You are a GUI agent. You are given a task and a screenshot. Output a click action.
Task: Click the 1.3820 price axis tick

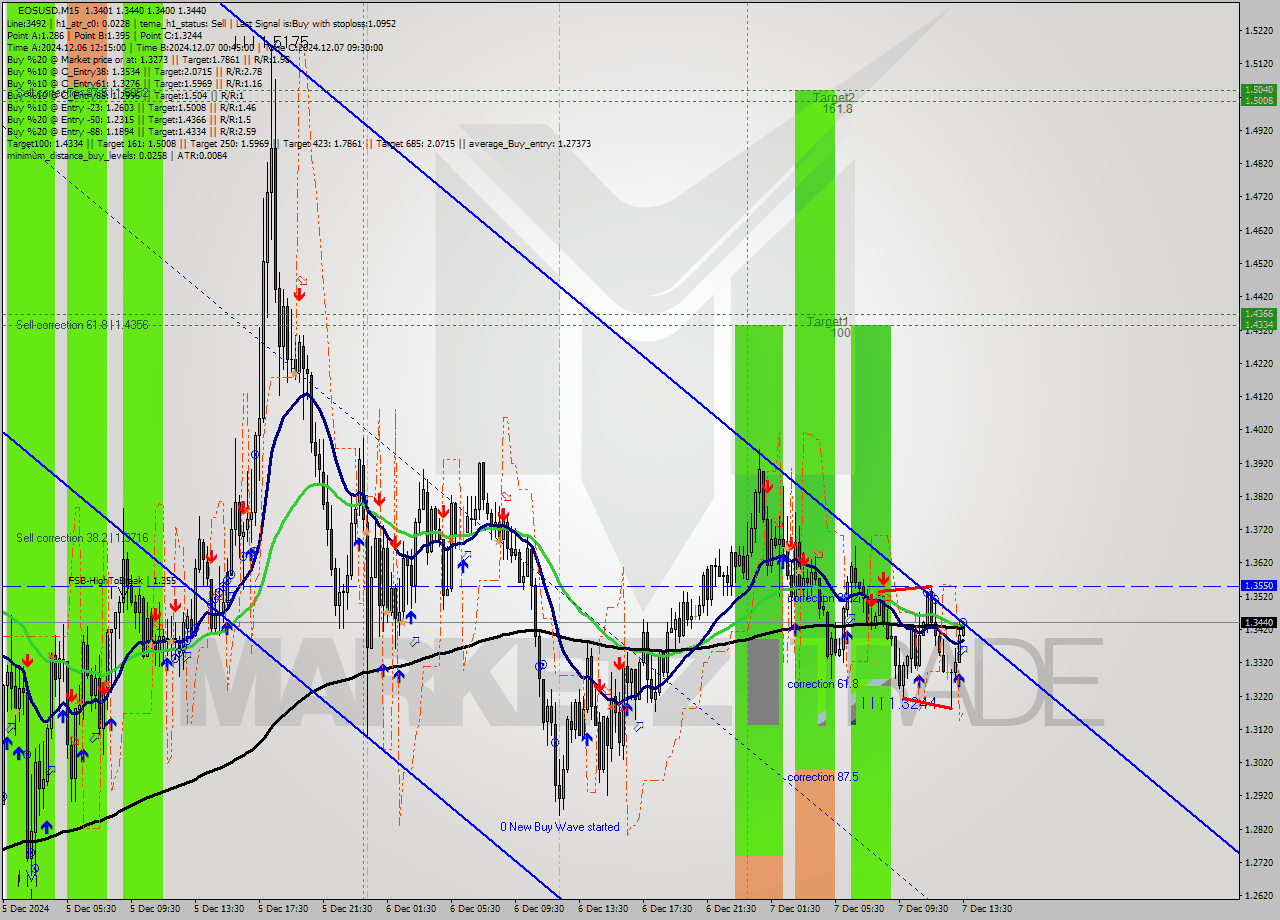click(1259, 496)
